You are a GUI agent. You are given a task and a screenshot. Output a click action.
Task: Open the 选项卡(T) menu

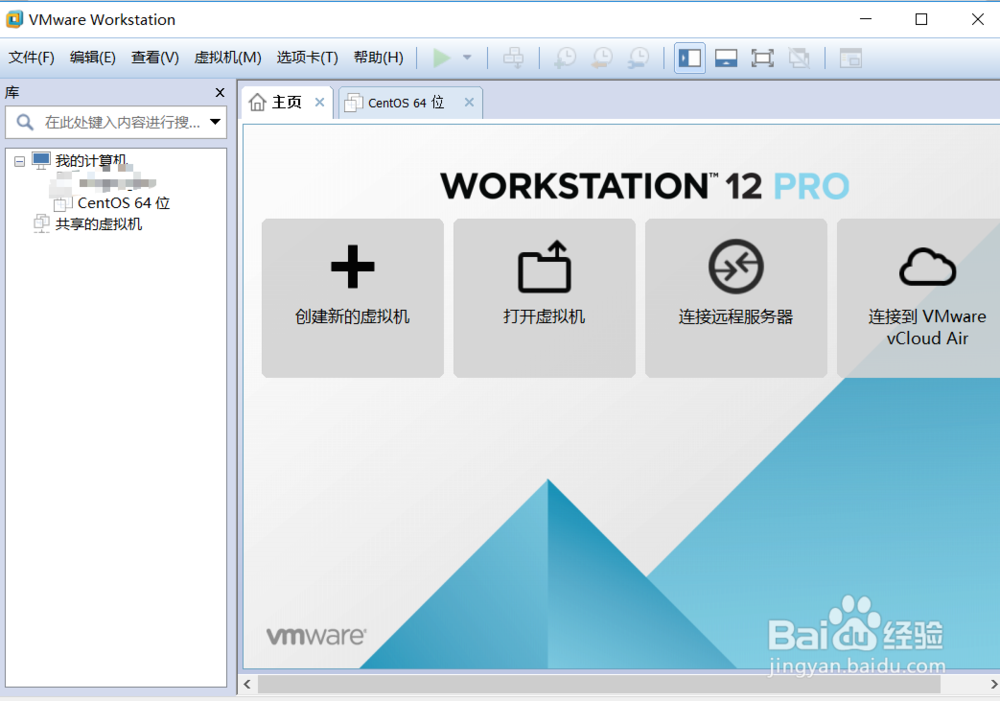(307, 57)
